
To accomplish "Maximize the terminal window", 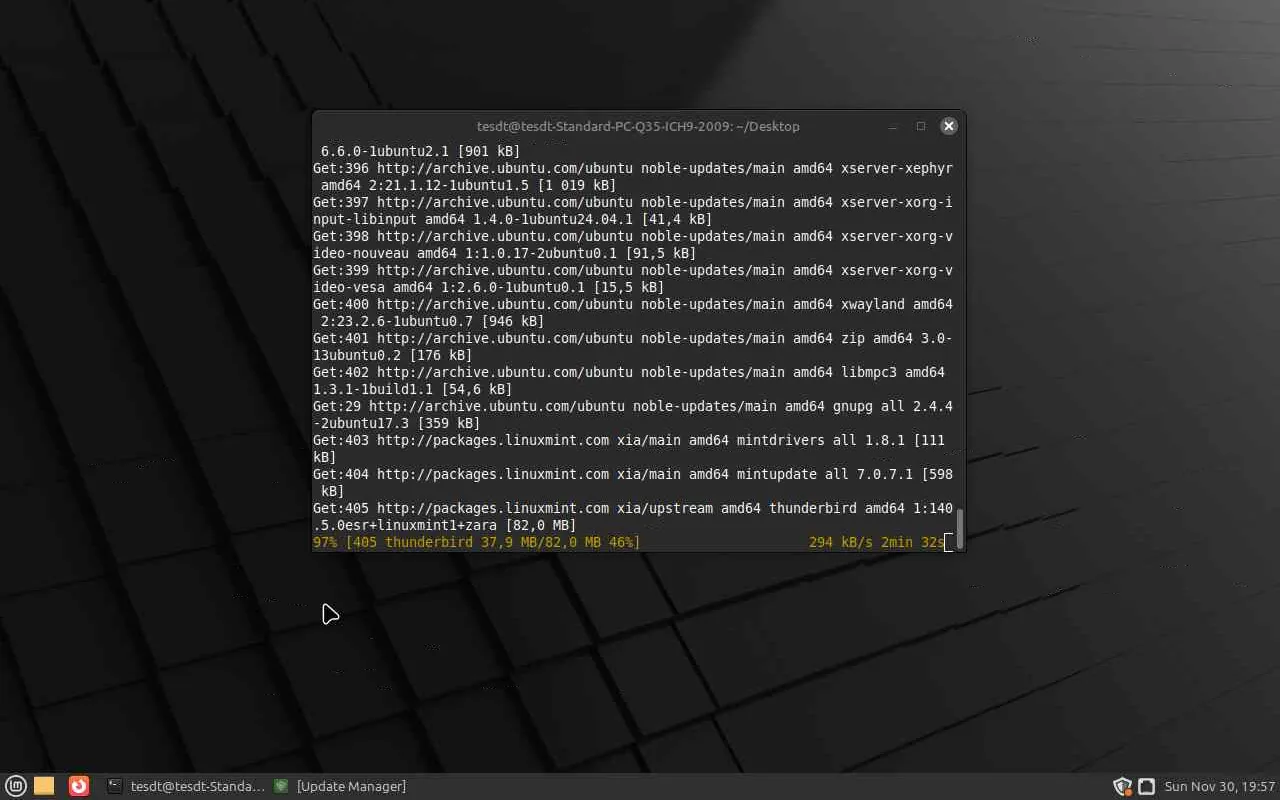I will [x=921, y=126].
